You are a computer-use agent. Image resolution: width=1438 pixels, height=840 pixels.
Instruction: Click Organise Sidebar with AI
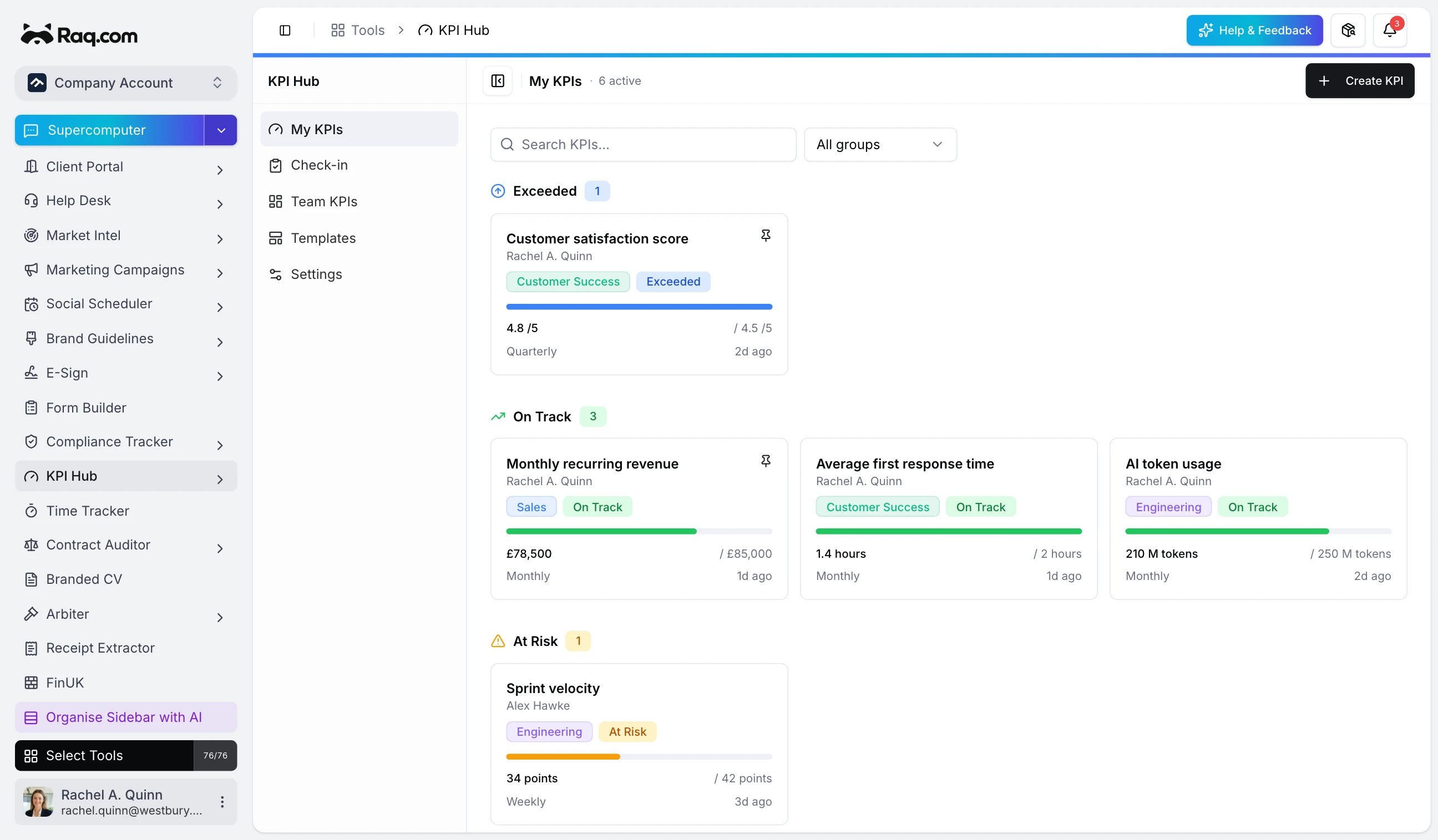(126, 717)
